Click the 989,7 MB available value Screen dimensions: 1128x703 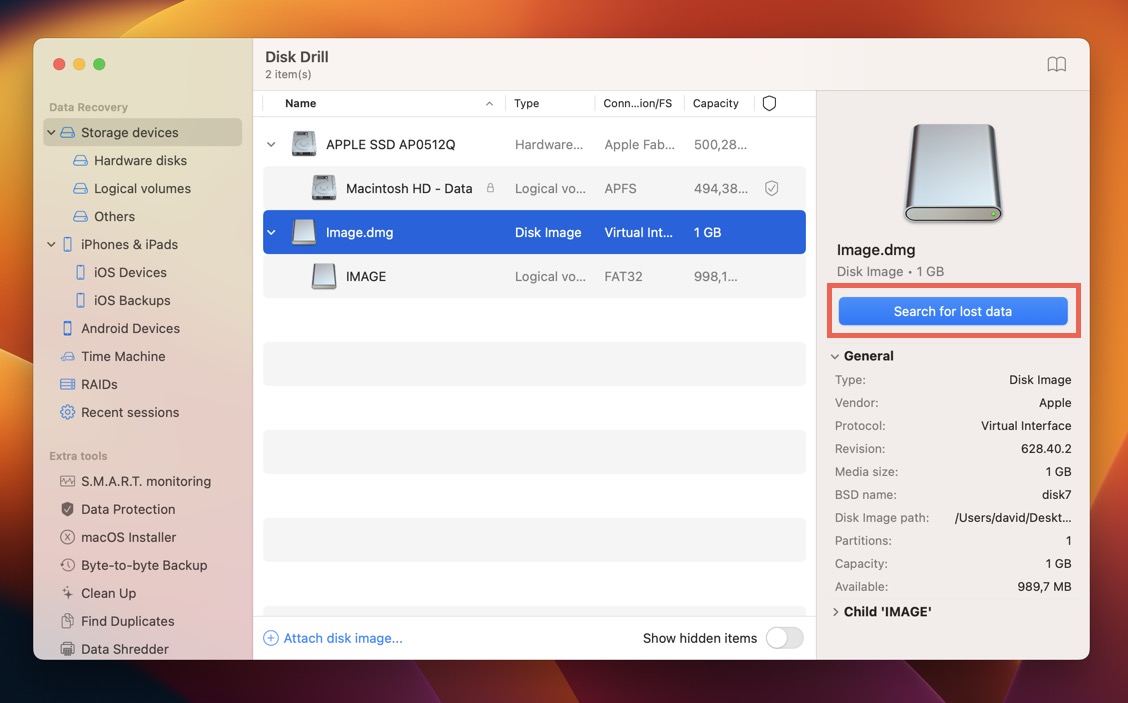(x=1045, y=586)
